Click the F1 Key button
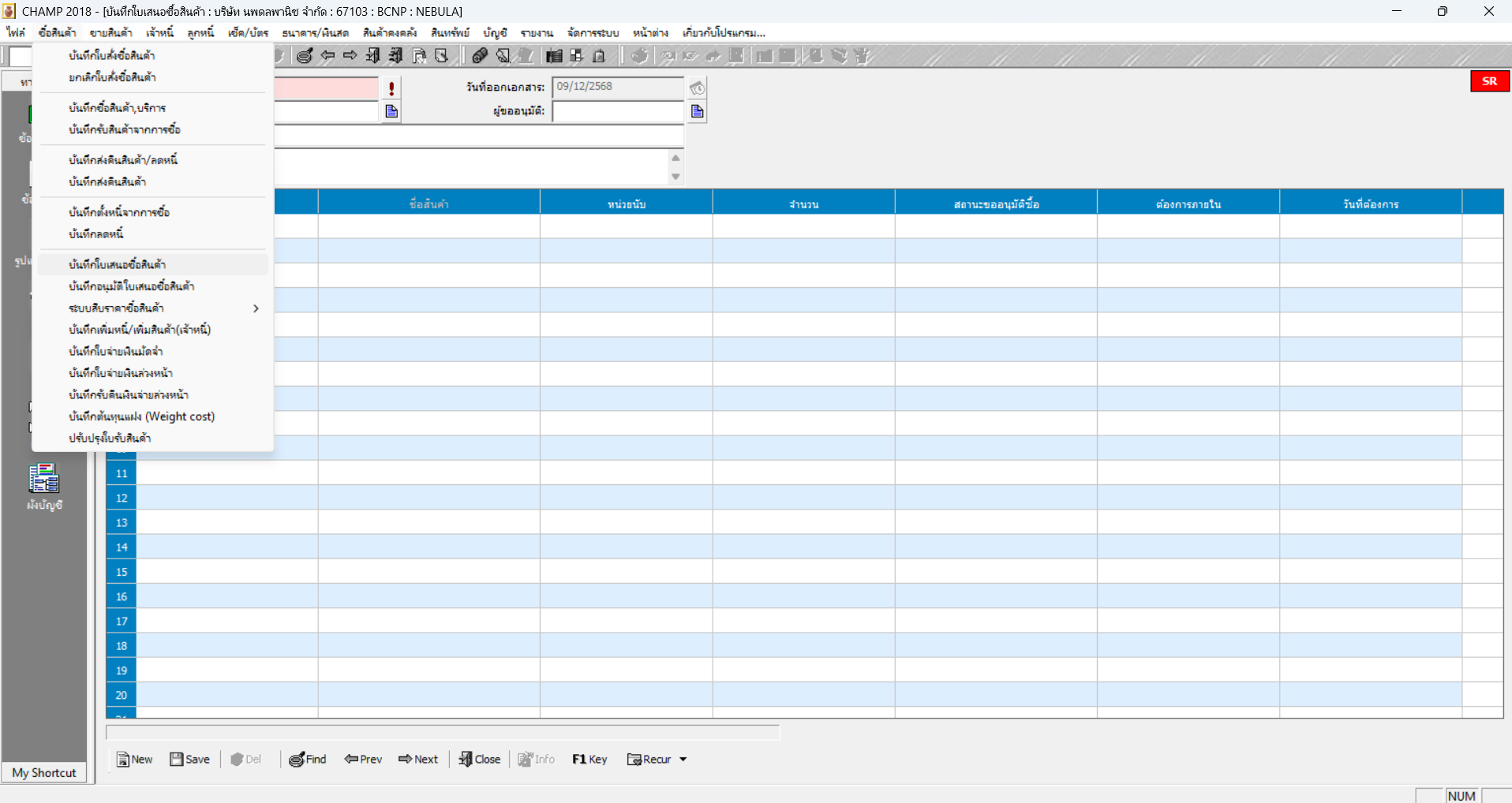This screenshot has height=803, width=1512. (589, 759)
